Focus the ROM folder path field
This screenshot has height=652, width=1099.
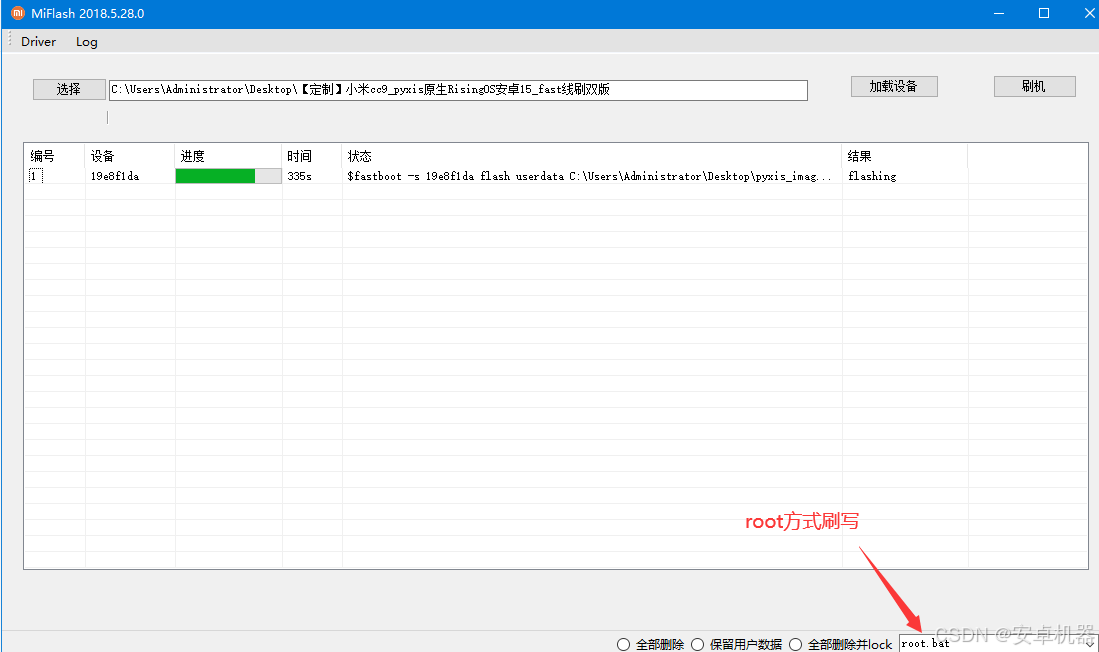coord(458,90)
